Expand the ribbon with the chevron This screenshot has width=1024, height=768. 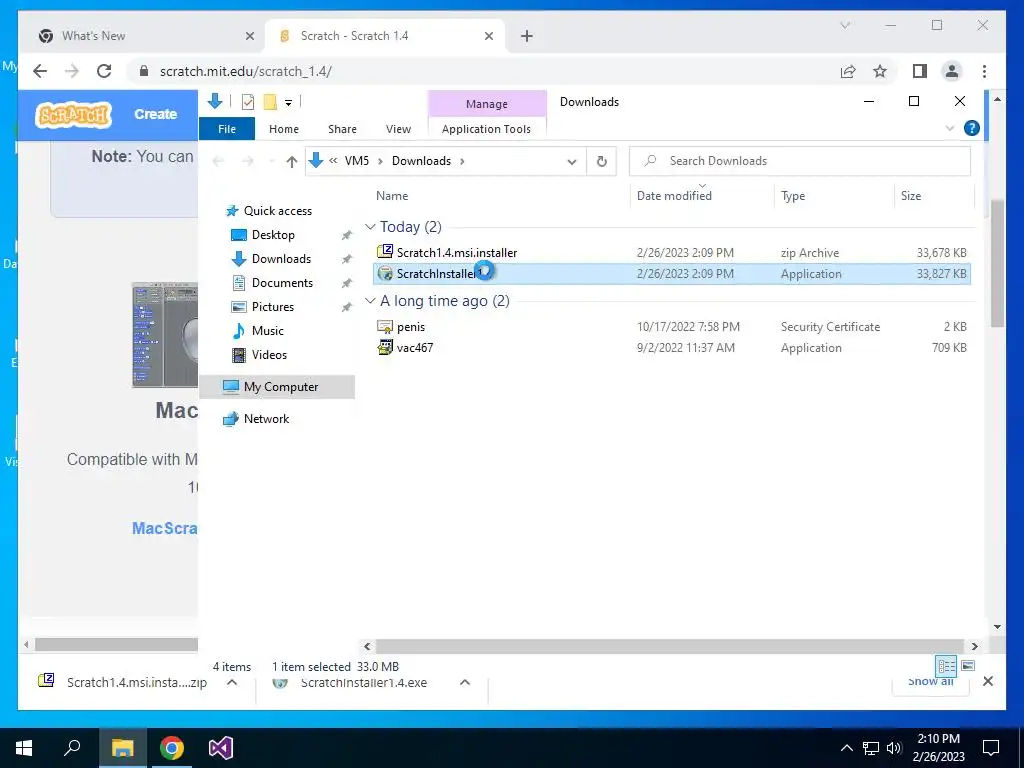[950, 129]
